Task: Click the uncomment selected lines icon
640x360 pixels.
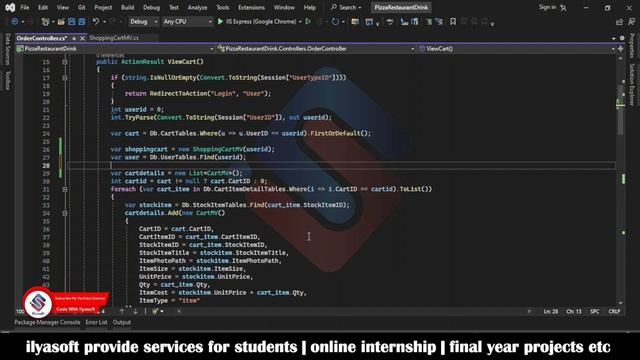Action: point(439,22)
